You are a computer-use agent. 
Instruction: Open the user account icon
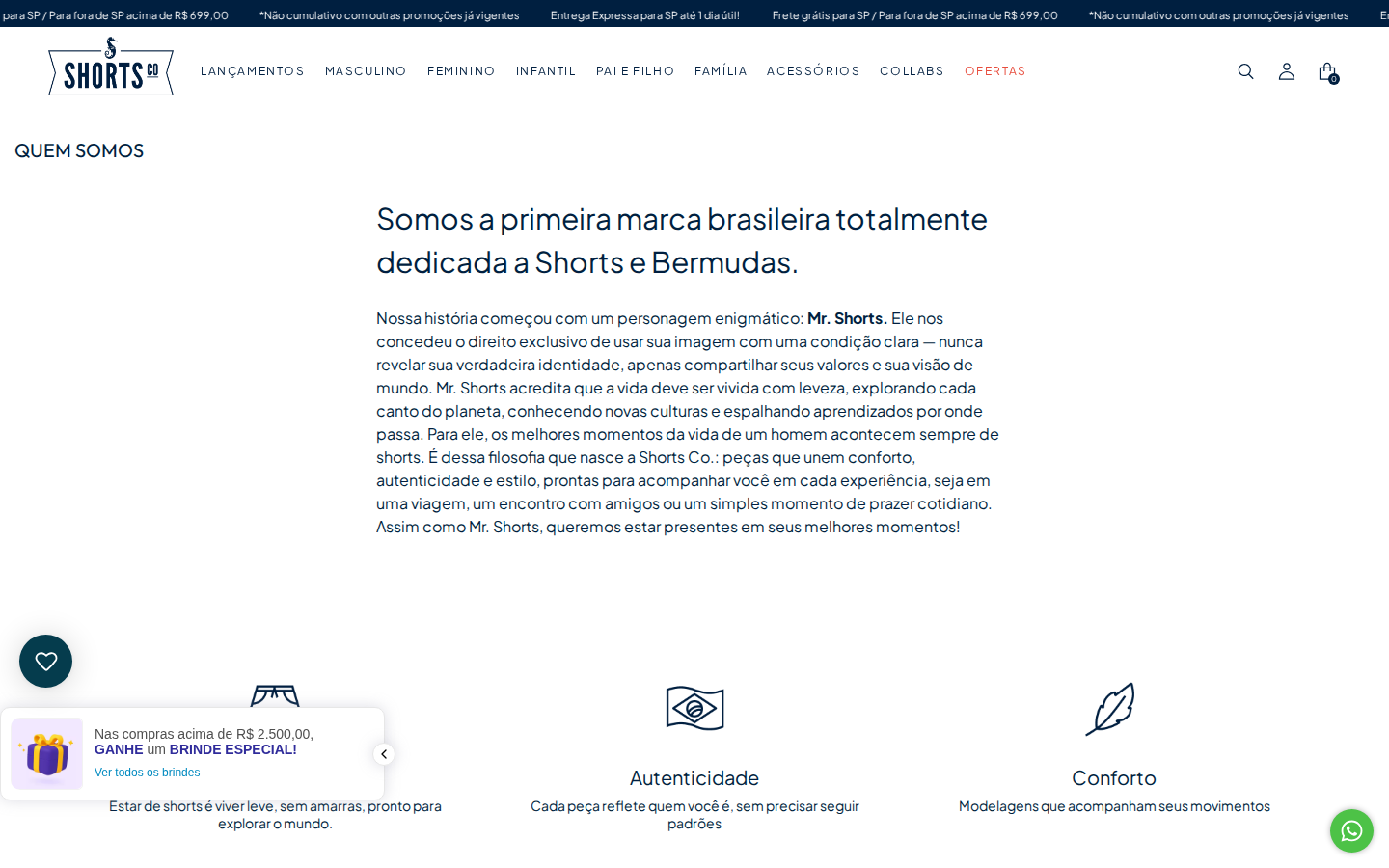click(1287, 71)
